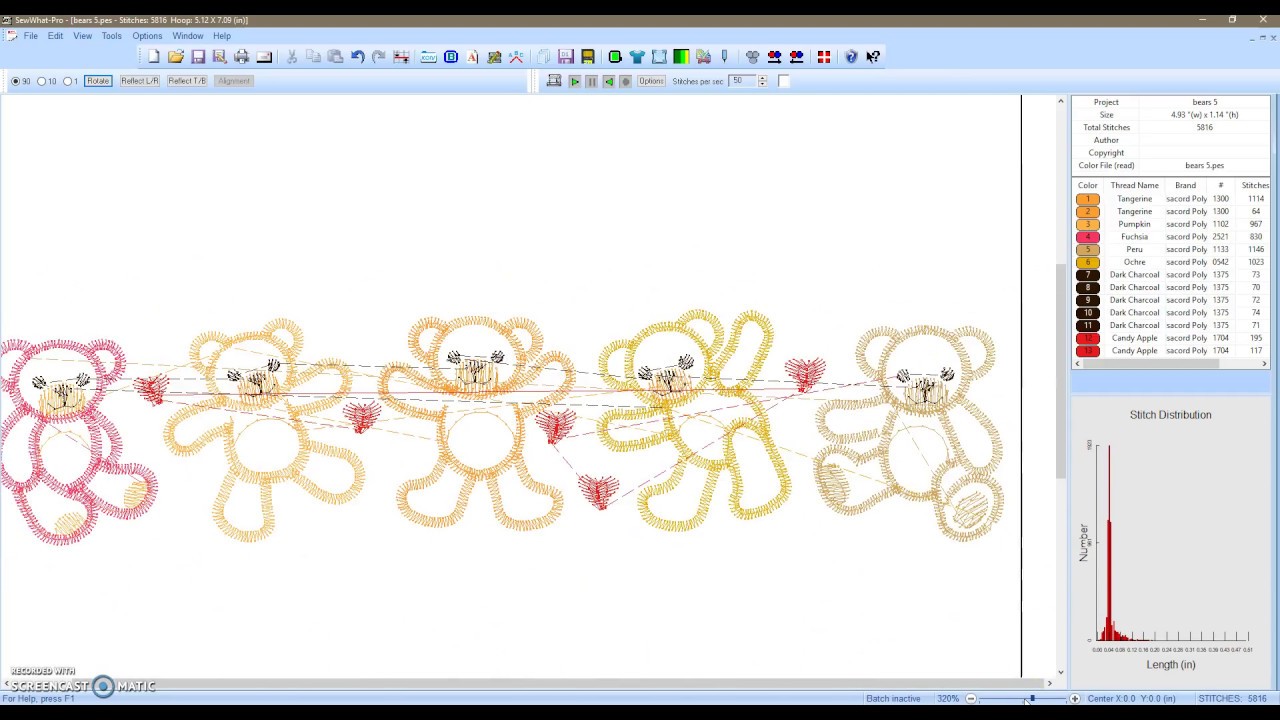Image resolution: width=1280 pixels, height=720 pixels.
Task: Click the grey thread spools icon
Action: [x=753, y=57]
